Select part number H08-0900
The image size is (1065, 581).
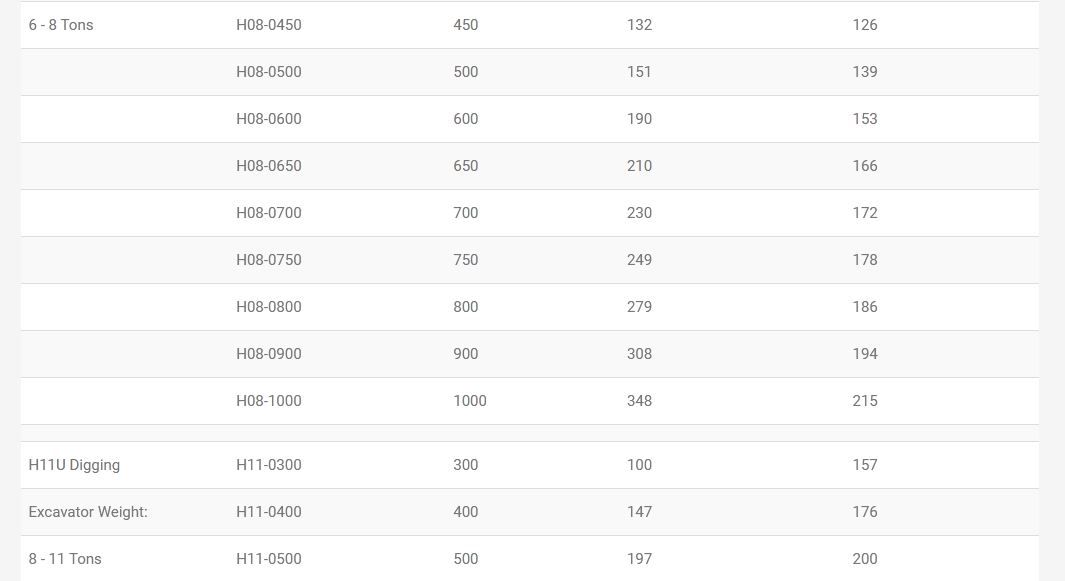click(x=268, y=354)
